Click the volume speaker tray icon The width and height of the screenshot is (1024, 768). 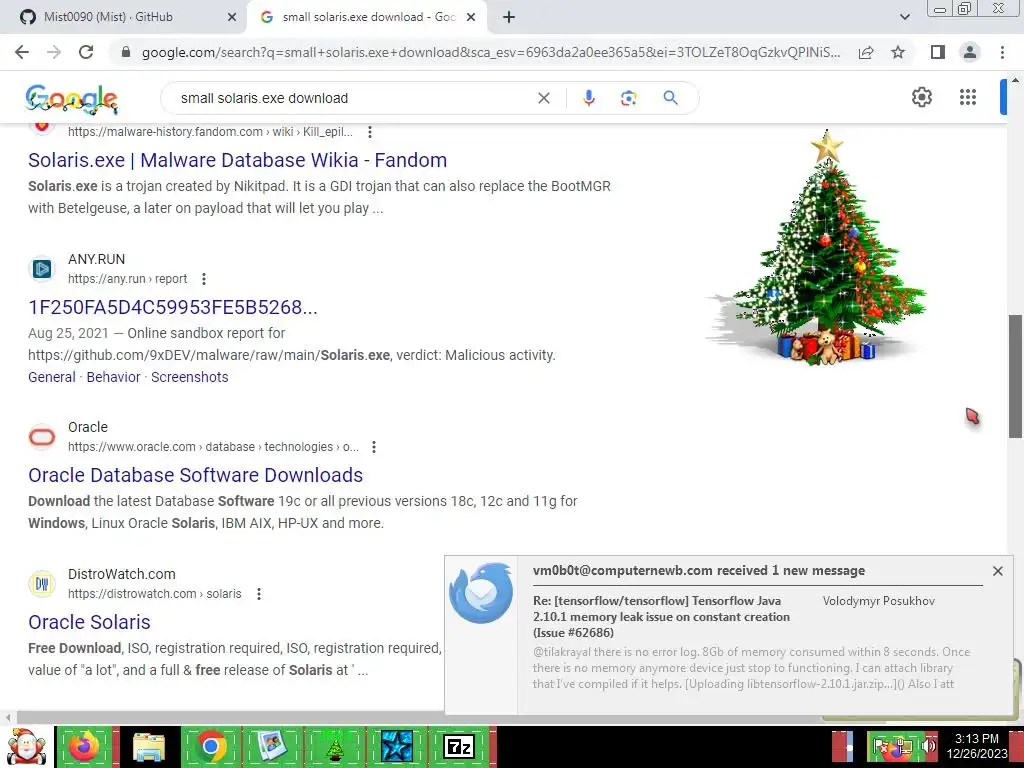tap(927, 746)
